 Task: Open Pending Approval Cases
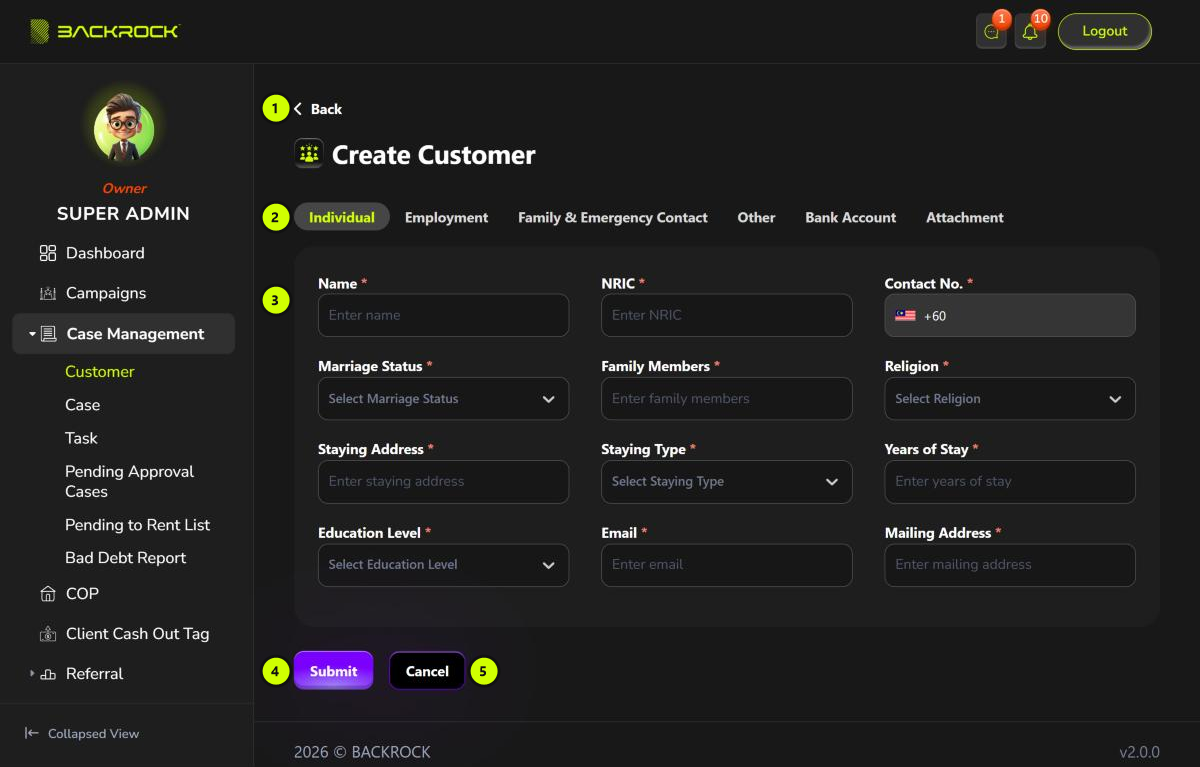point(130,481)
